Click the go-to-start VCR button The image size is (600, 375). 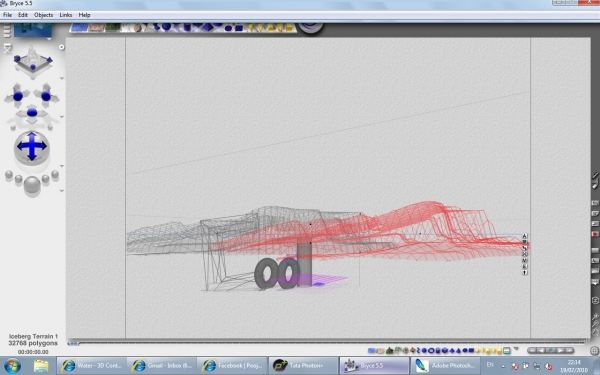click(532, 351)
